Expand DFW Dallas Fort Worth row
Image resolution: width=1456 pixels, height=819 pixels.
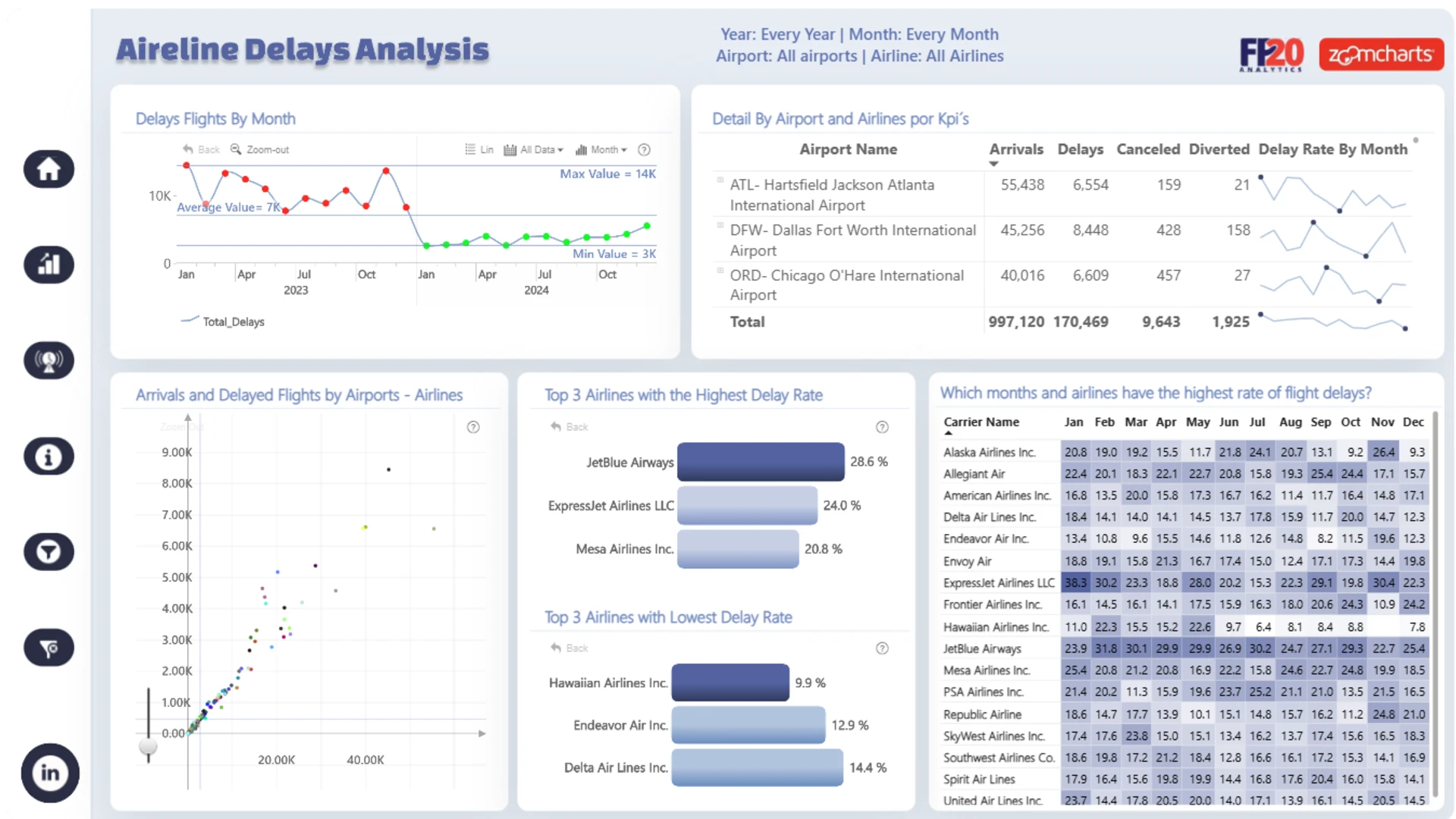click(x=720, y=226)
